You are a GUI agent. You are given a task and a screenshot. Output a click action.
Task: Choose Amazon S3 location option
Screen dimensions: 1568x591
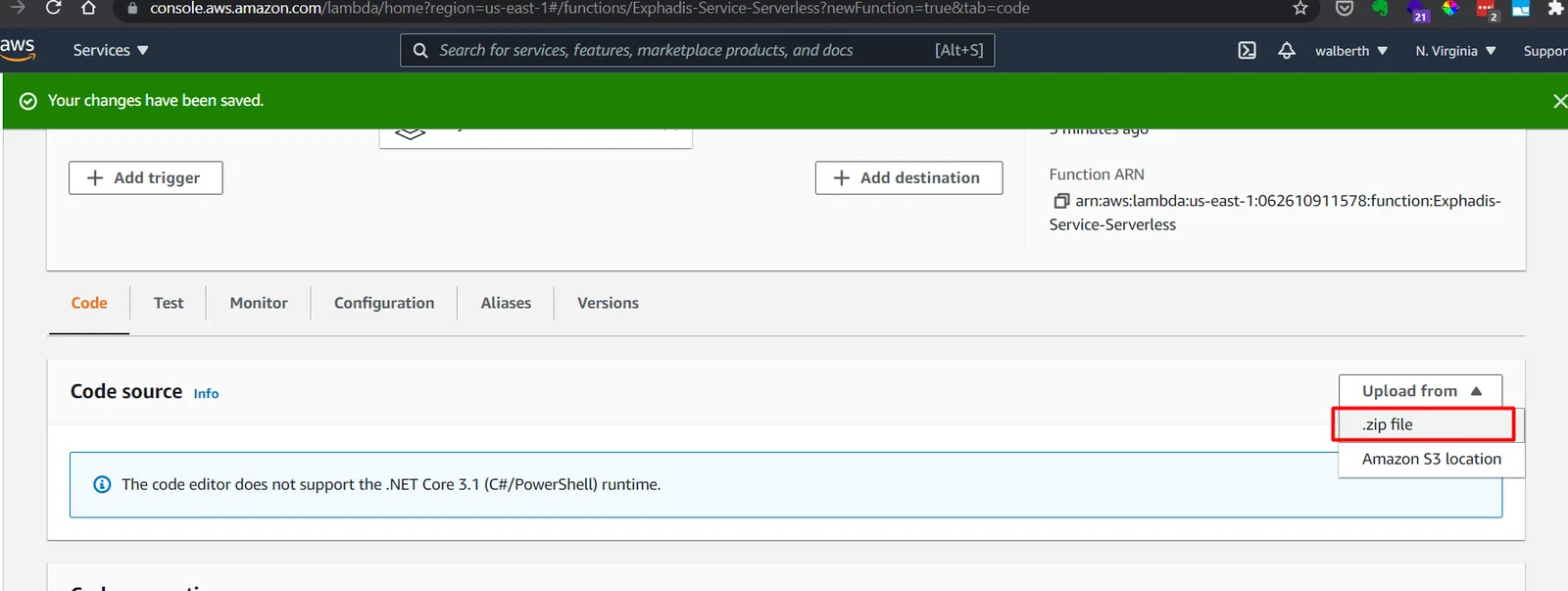(1431, 459)
